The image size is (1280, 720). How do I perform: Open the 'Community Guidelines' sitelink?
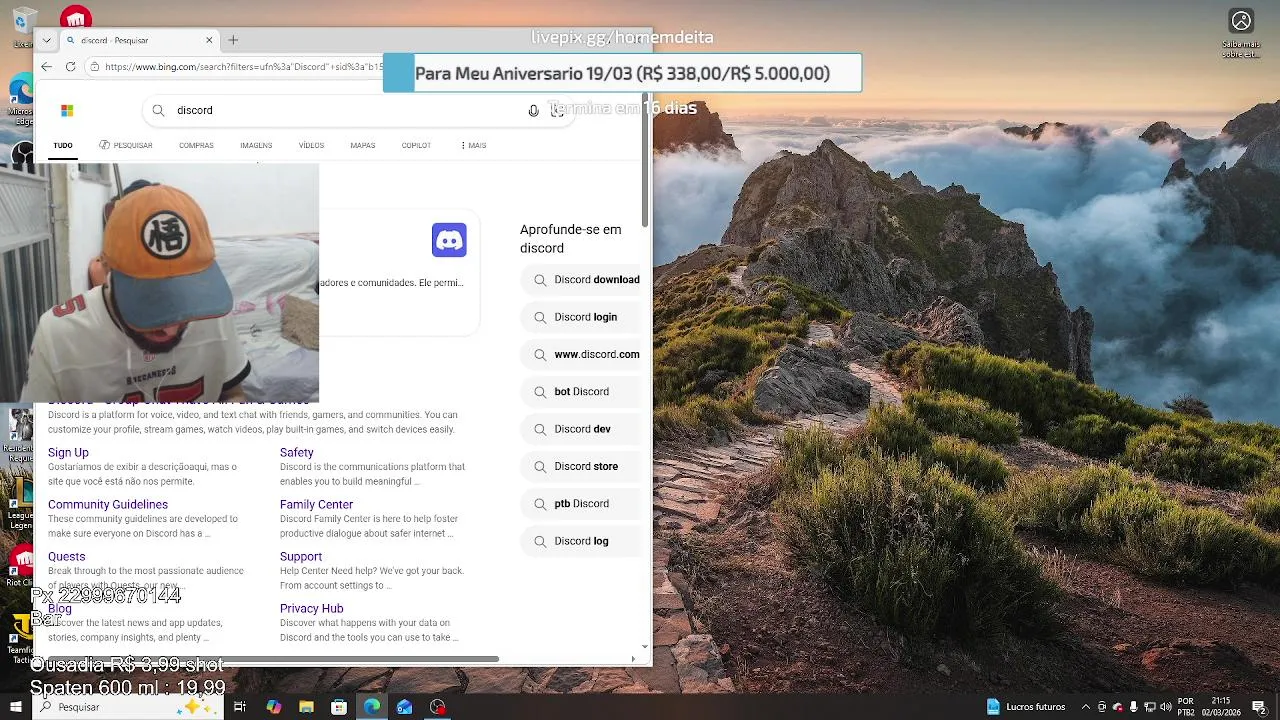click(108, 505)
